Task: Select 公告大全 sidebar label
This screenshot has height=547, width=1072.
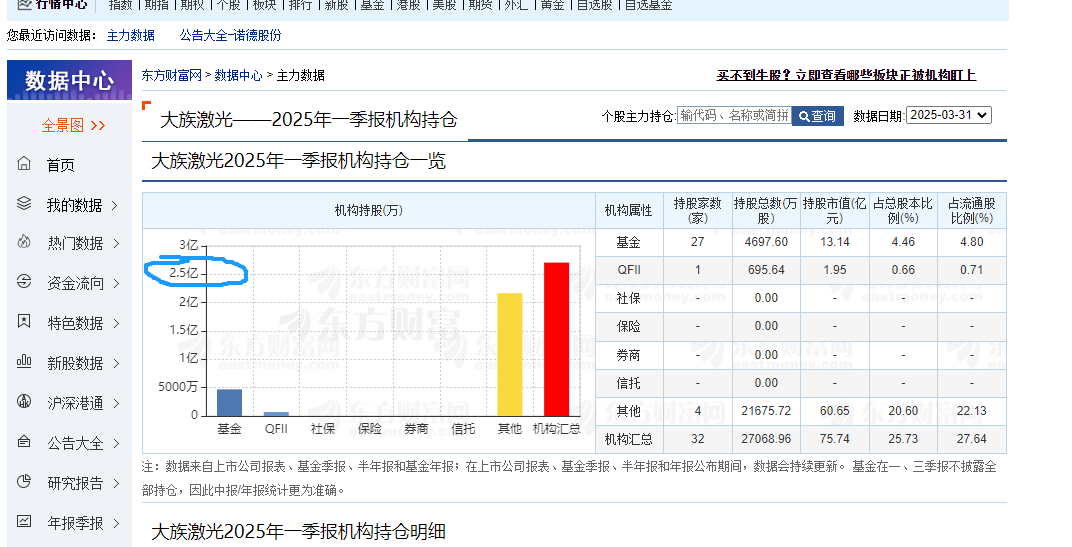Action: point(75,444)
